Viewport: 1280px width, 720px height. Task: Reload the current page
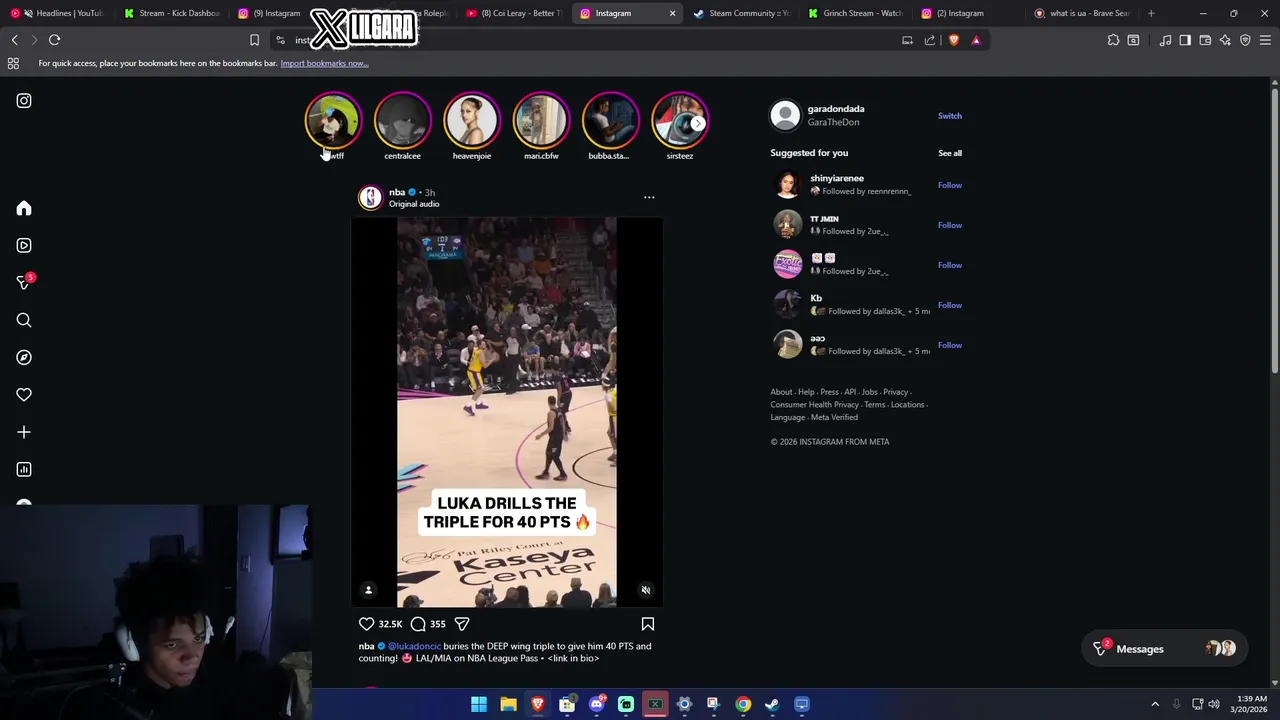54,40
